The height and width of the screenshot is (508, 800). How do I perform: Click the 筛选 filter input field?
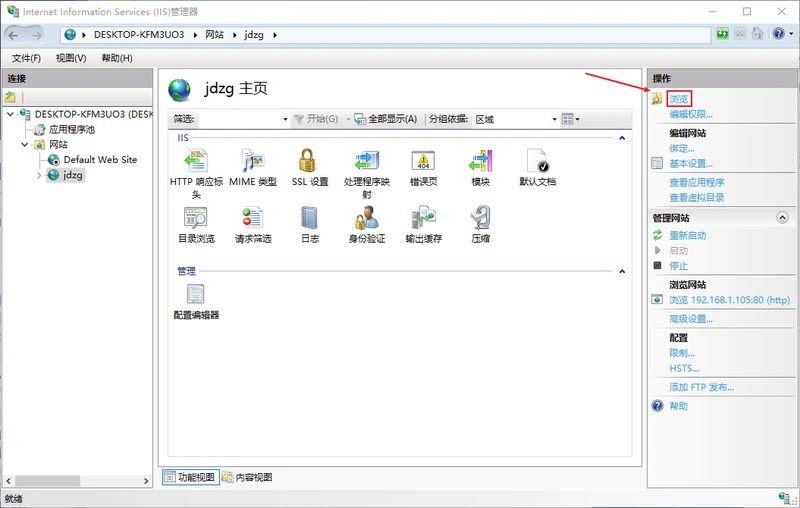pos(243,119)
